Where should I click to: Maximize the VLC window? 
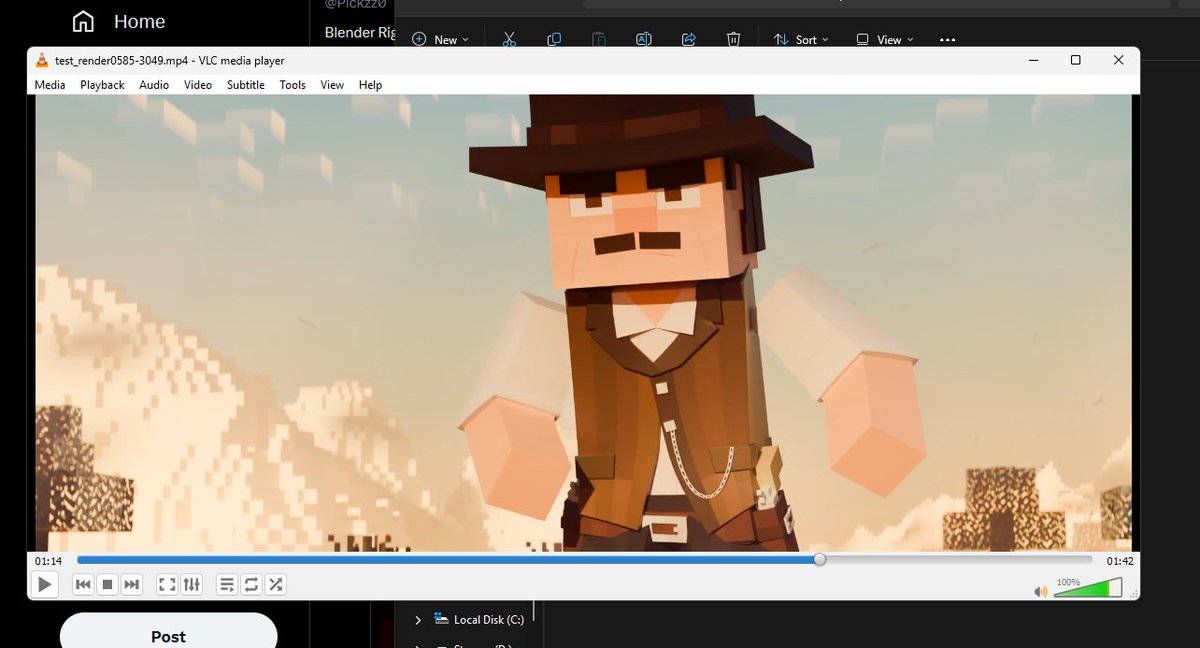[x=1076, y=60]
